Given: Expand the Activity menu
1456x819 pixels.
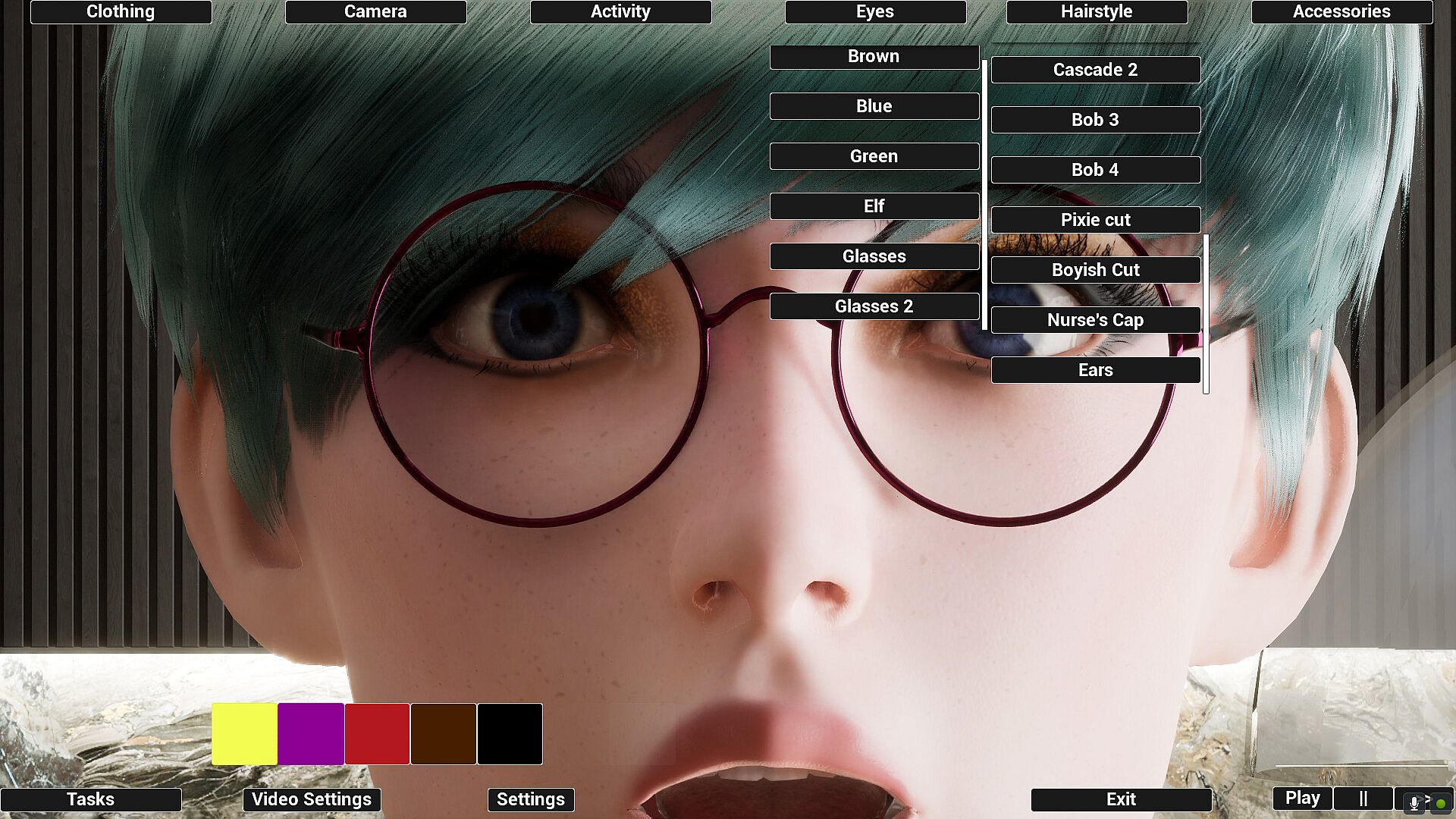Looking at the screenshot, I should (x=620, y=12).
